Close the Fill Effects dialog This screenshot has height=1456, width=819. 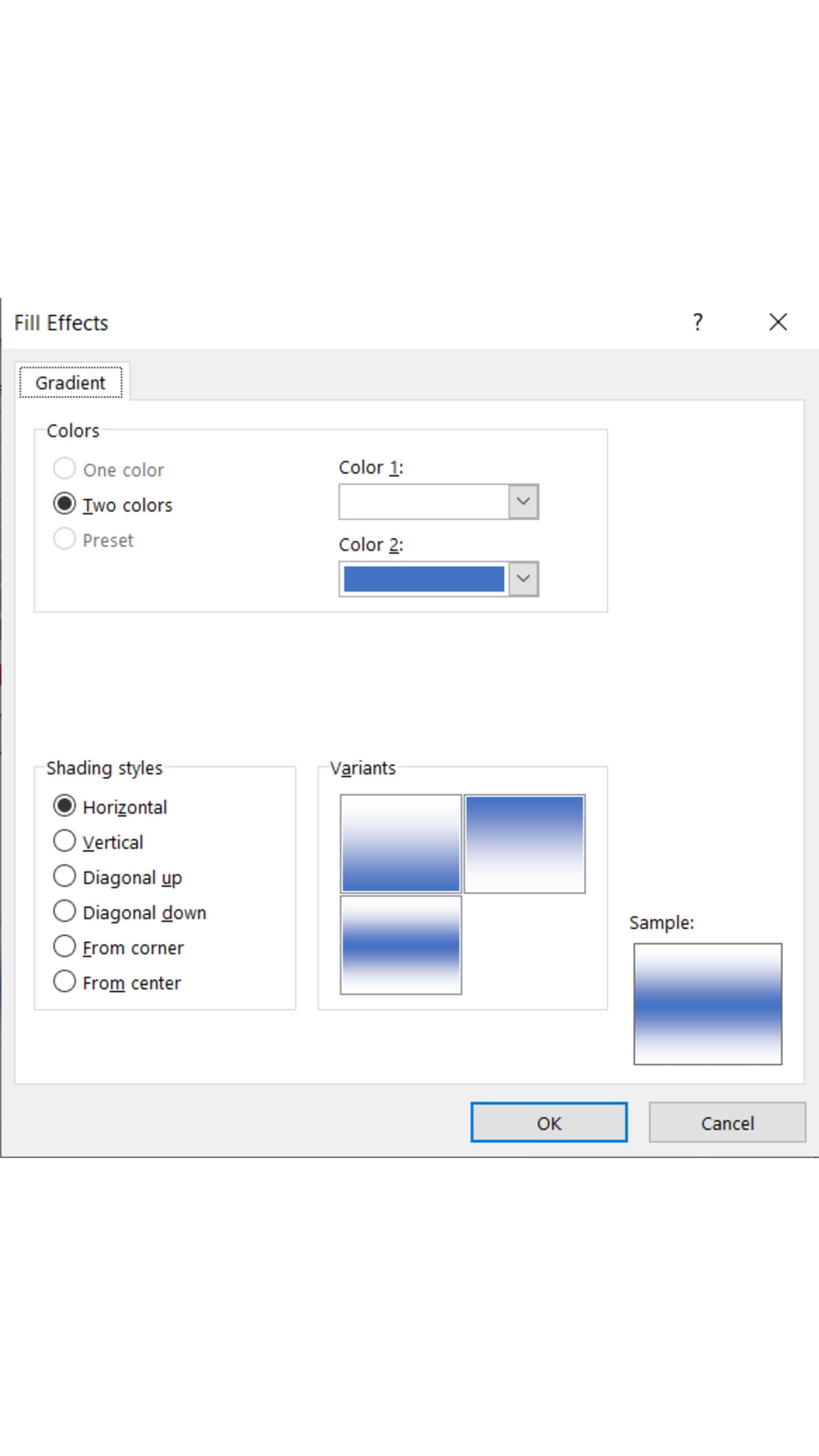tap(778, 322)
